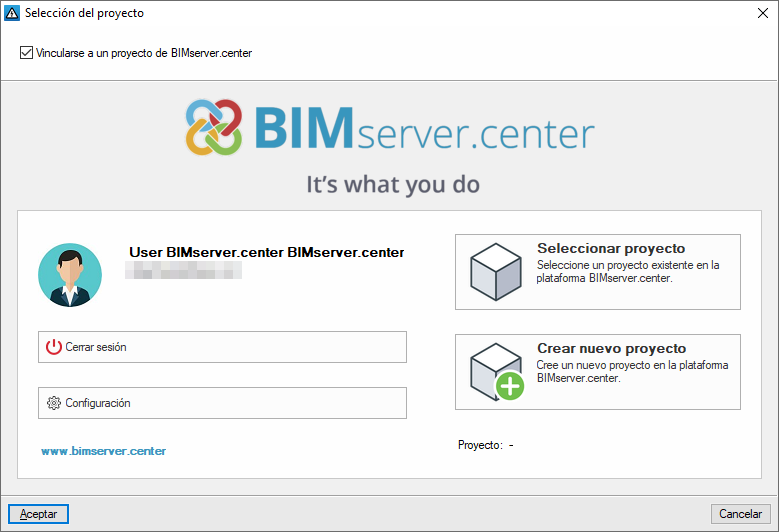Click the gear icon for Configuración
Viewport: 779px width, 532px height.
[x=54, y=403]
